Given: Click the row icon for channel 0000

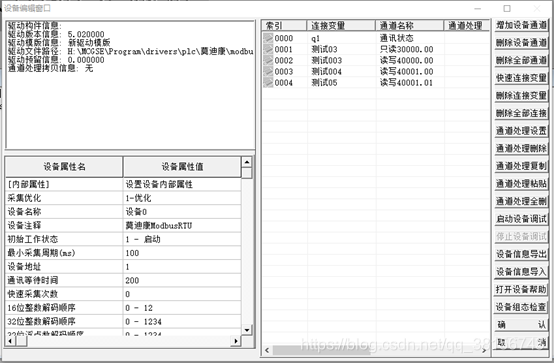Looking at the screenshot, I should [x=268, y=38].
